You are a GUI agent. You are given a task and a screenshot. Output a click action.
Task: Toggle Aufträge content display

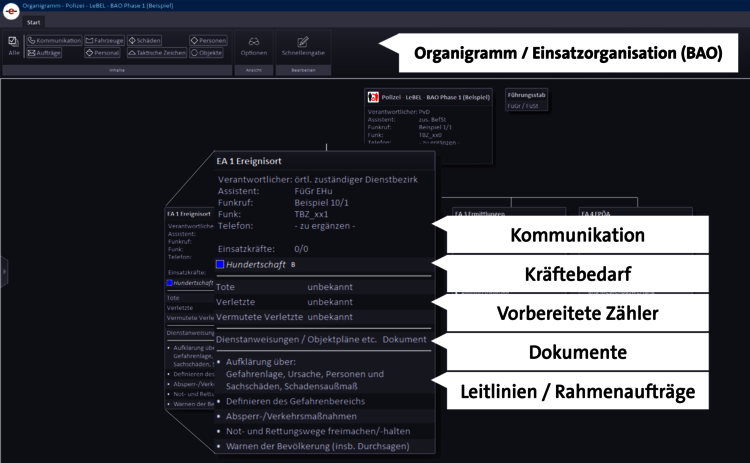[x=44, y=53]
